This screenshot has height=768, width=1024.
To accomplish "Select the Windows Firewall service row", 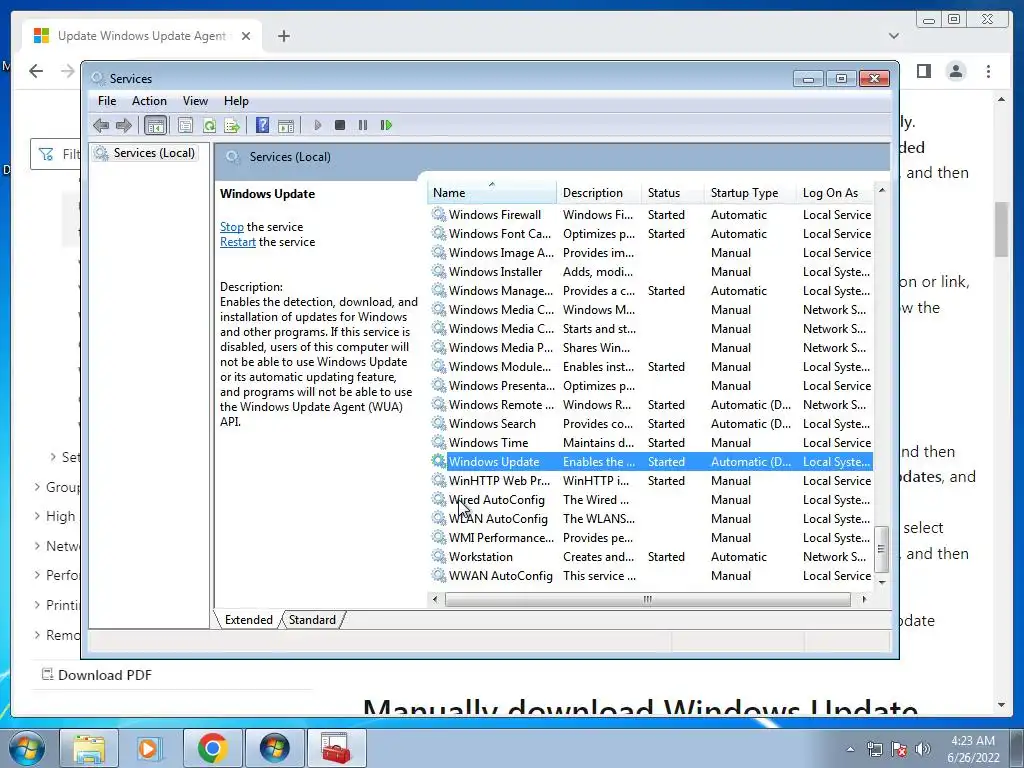I will pos(651,214).
